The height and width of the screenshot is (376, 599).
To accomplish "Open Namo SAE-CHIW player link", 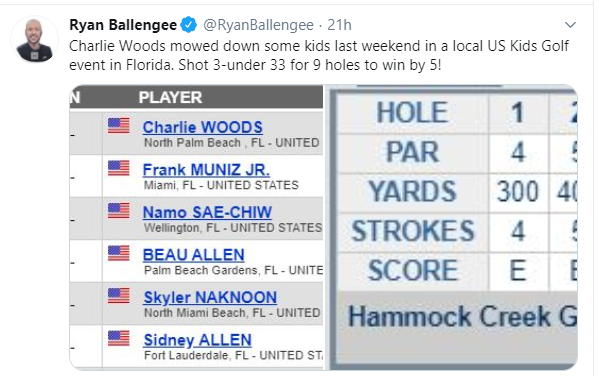I will 207,212.
